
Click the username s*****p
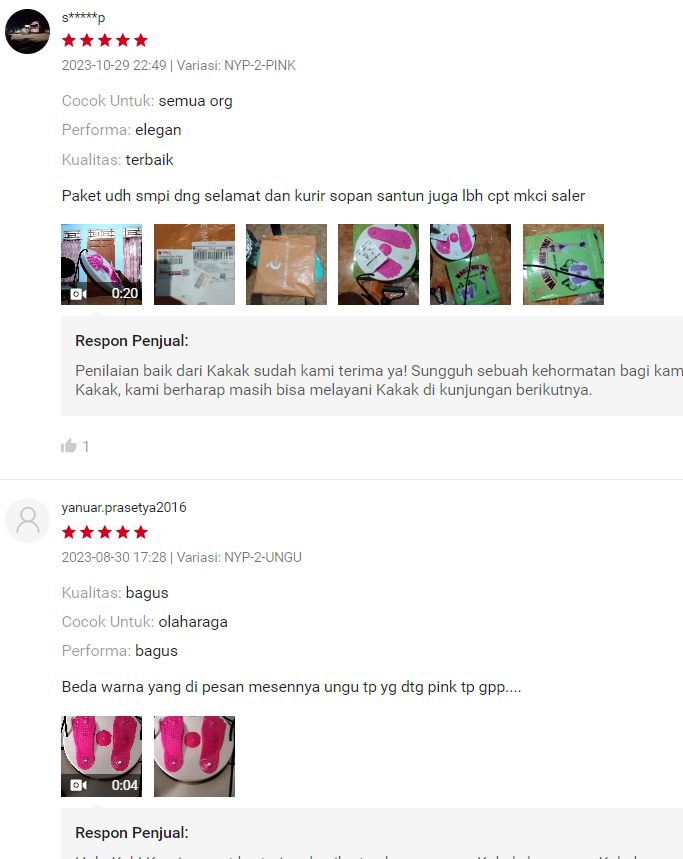(83, 18)
